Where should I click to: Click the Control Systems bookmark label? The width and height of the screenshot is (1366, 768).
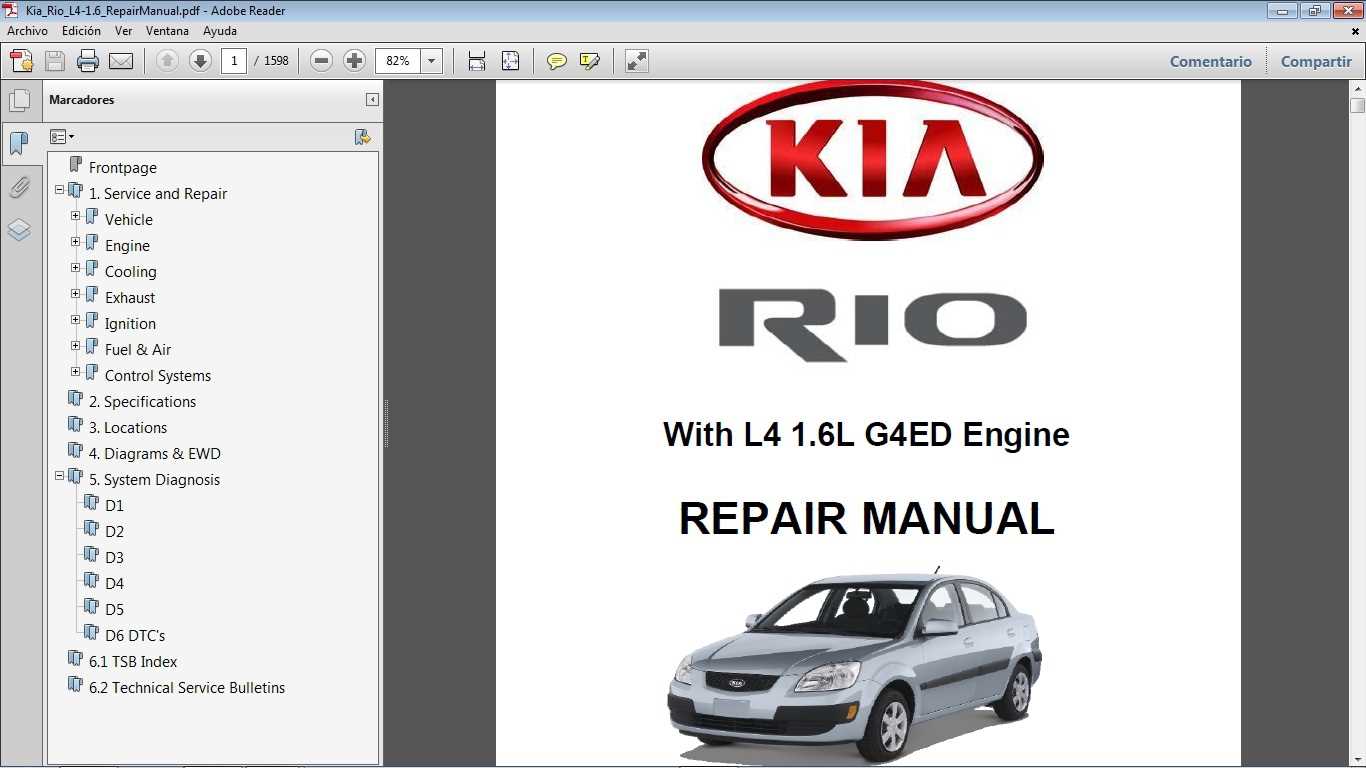(158, 376)
